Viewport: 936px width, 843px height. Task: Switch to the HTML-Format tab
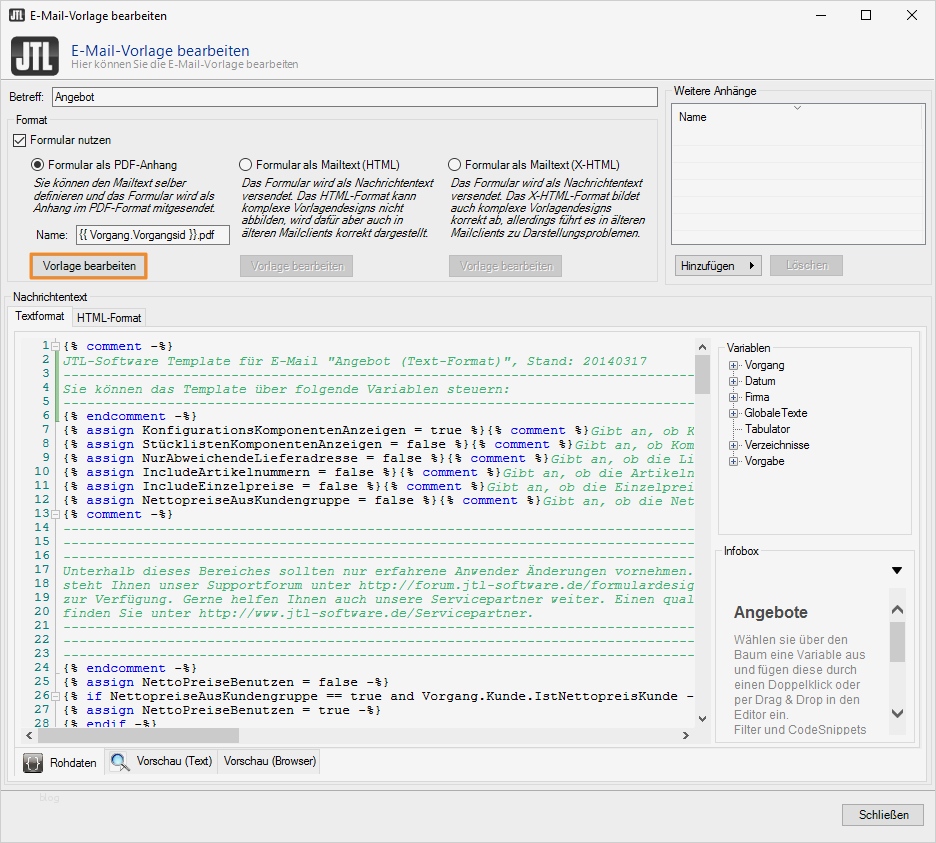click(x=109, y=317)
